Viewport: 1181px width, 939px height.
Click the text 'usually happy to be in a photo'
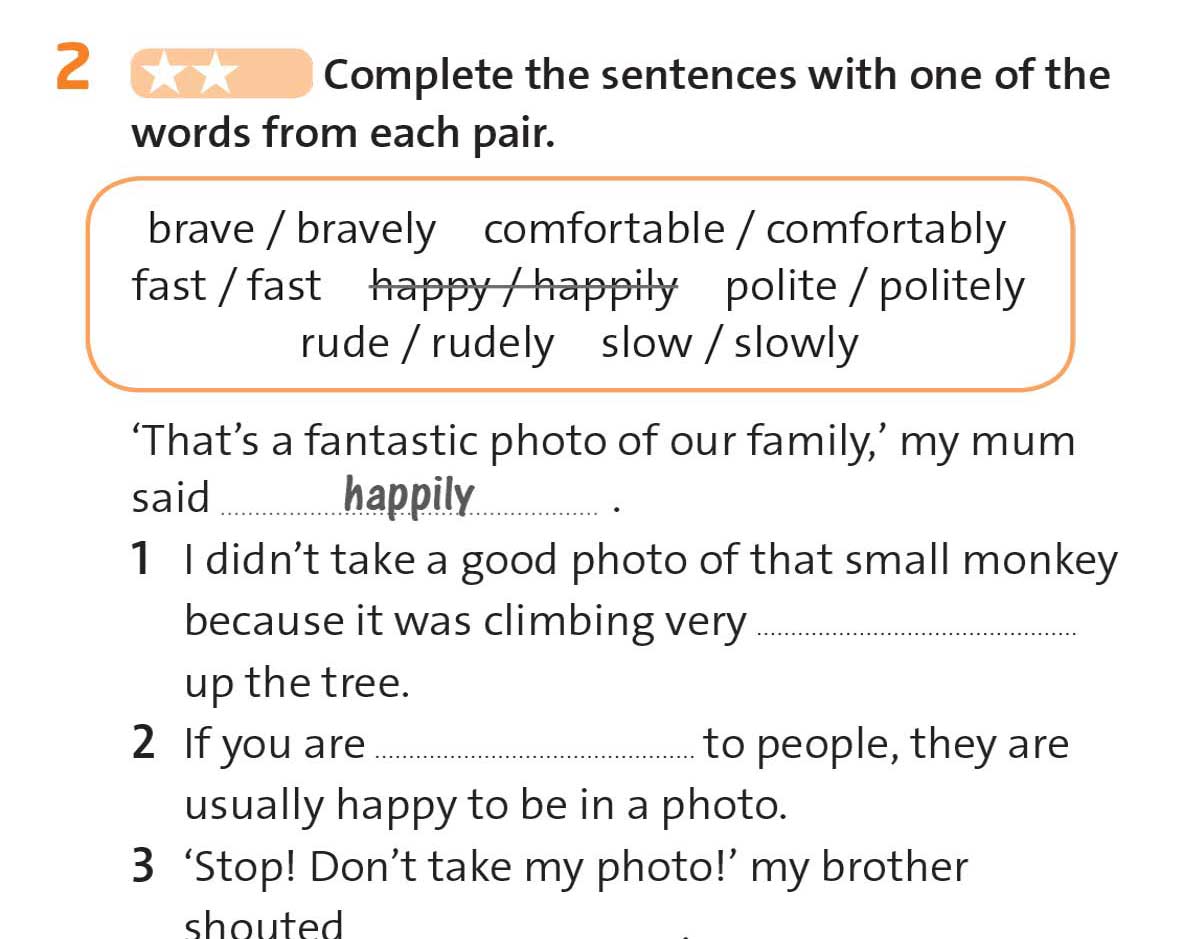coord(485,805)
